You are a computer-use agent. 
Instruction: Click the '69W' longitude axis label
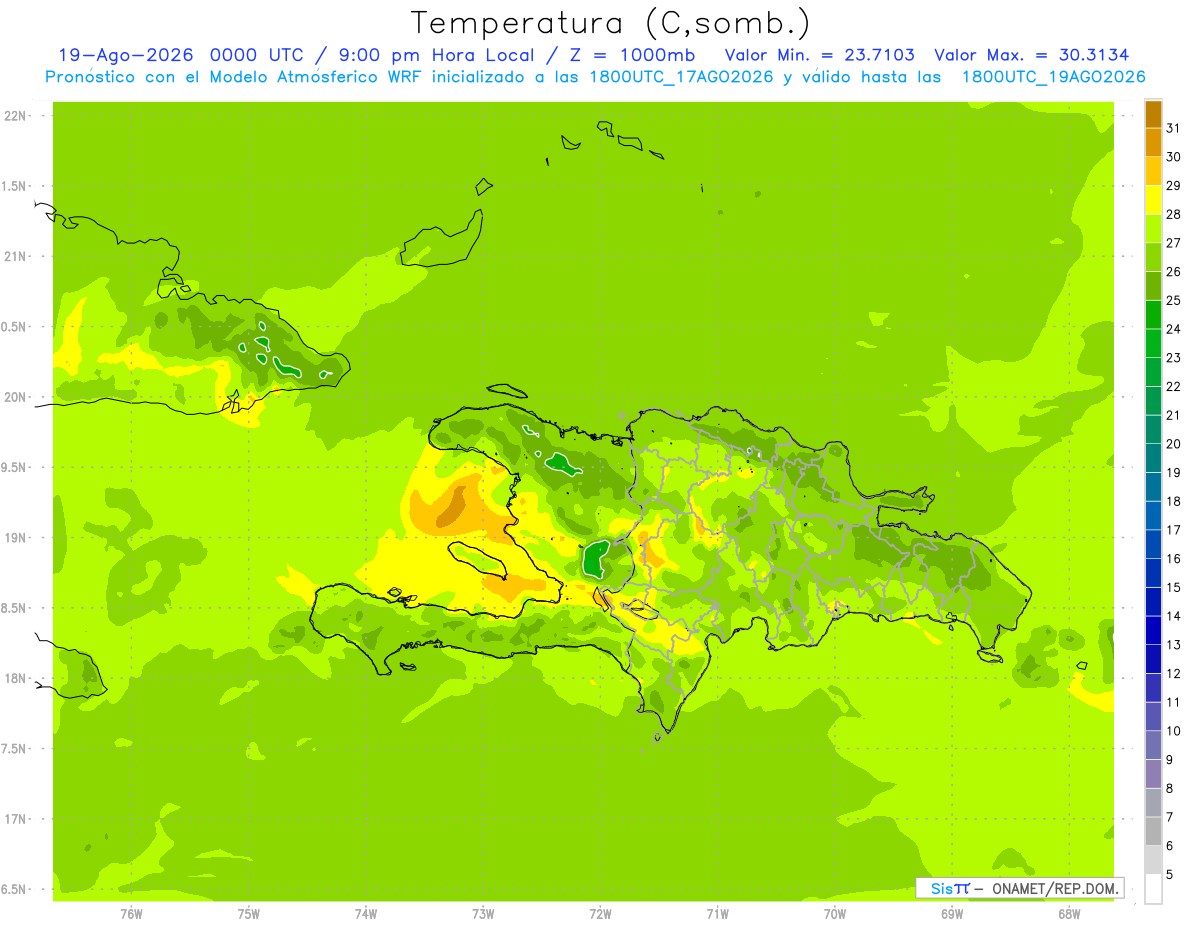(x=952, y=914)
